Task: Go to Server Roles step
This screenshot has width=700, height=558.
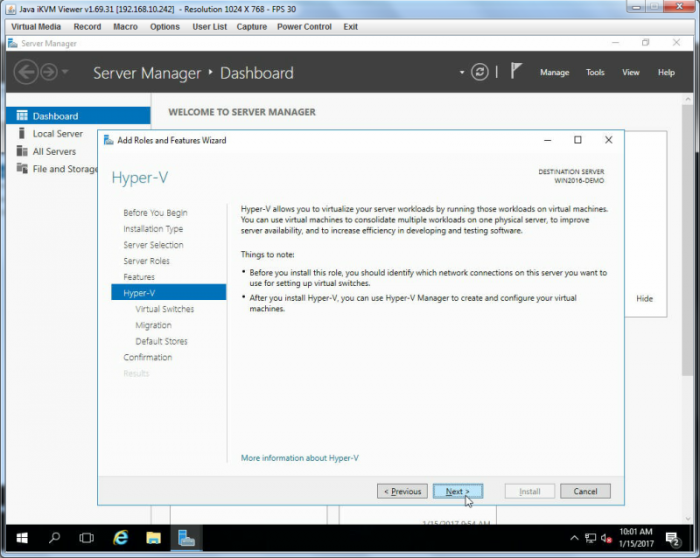Action: [x=146, y=261]
